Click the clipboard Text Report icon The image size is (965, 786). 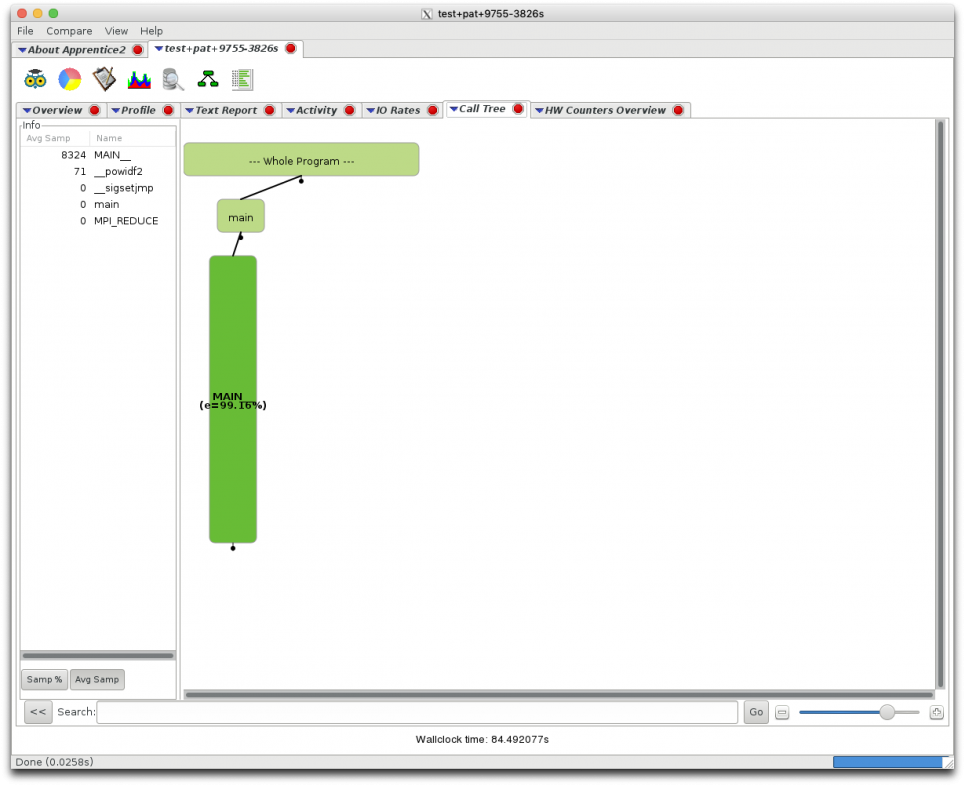coord(104,79)
